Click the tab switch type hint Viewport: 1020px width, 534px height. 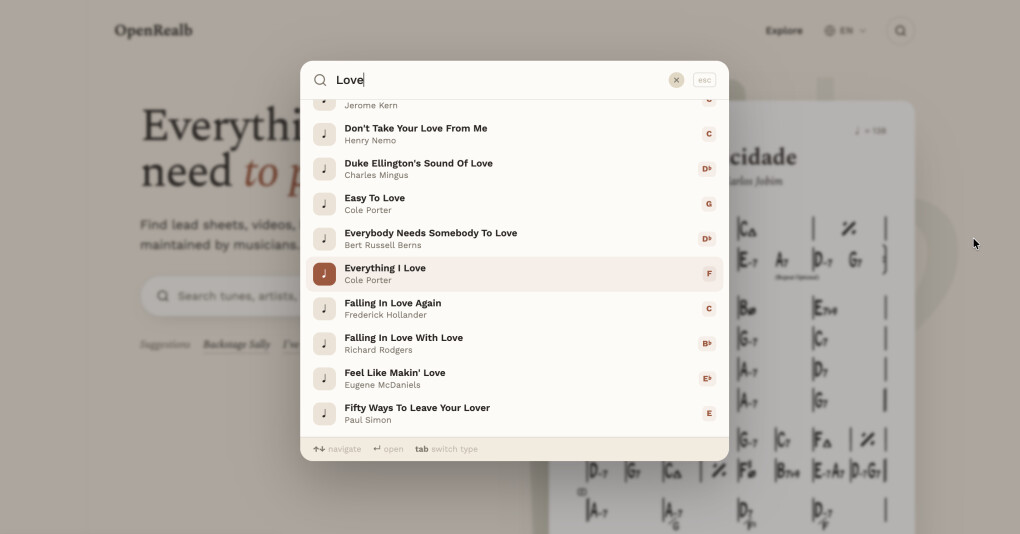[x=446, y=449]
